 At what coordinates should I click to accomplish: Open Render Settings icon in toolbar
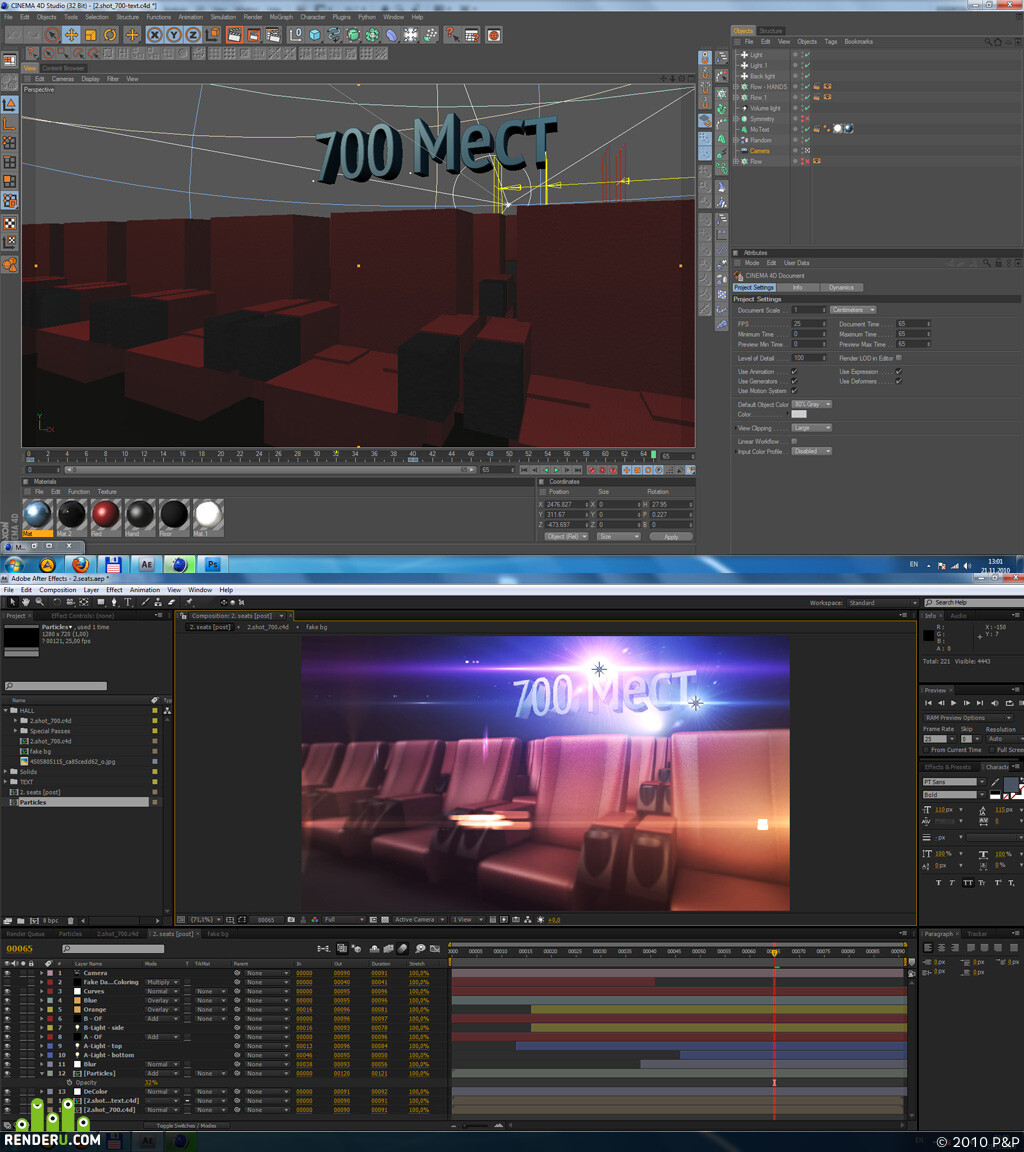coord(273,35)
